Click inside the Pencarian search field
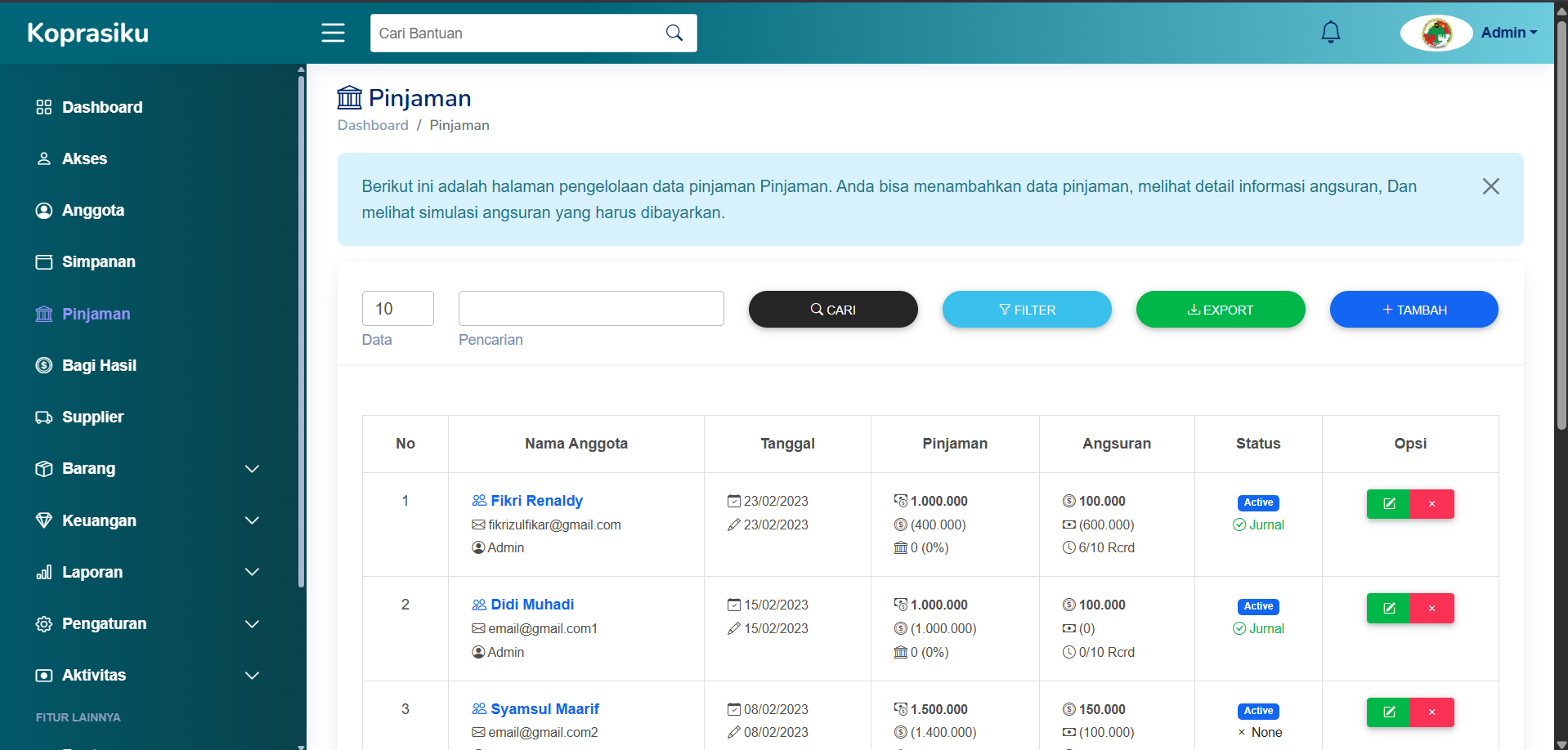 coord(590,308)
